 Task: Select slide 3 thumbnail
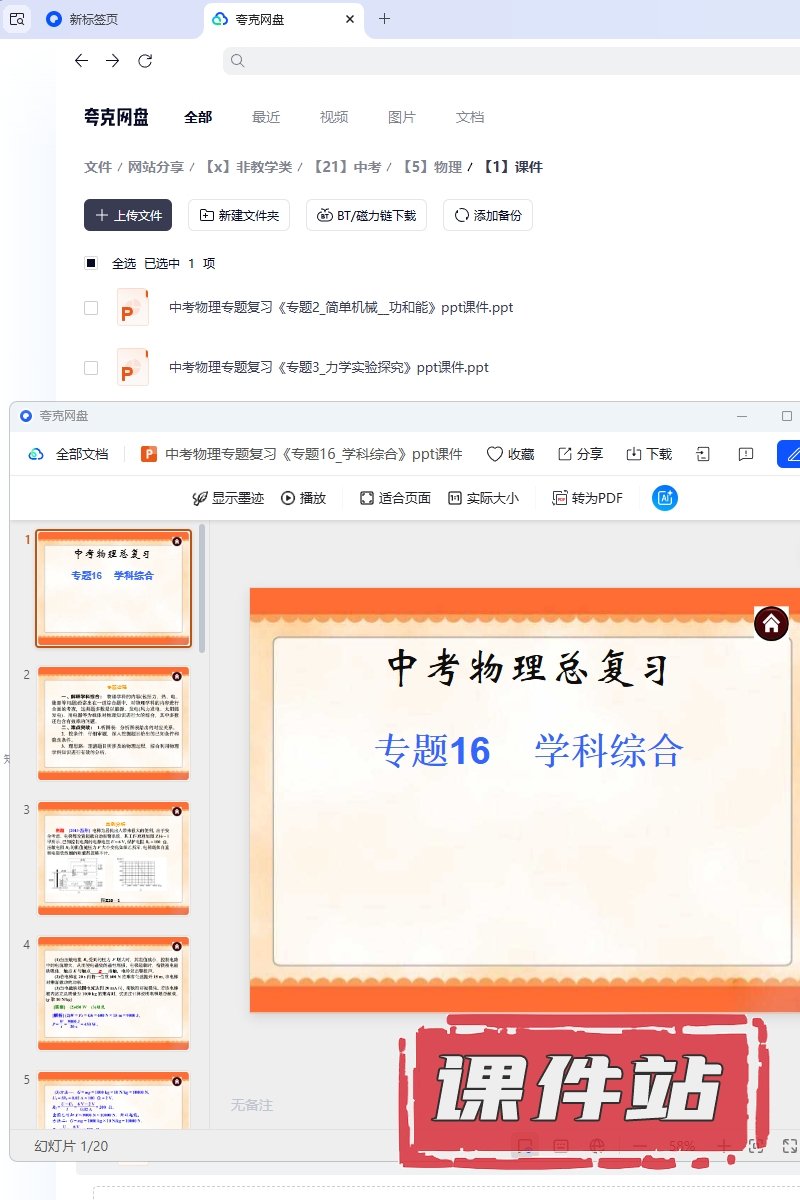[113, 858]
